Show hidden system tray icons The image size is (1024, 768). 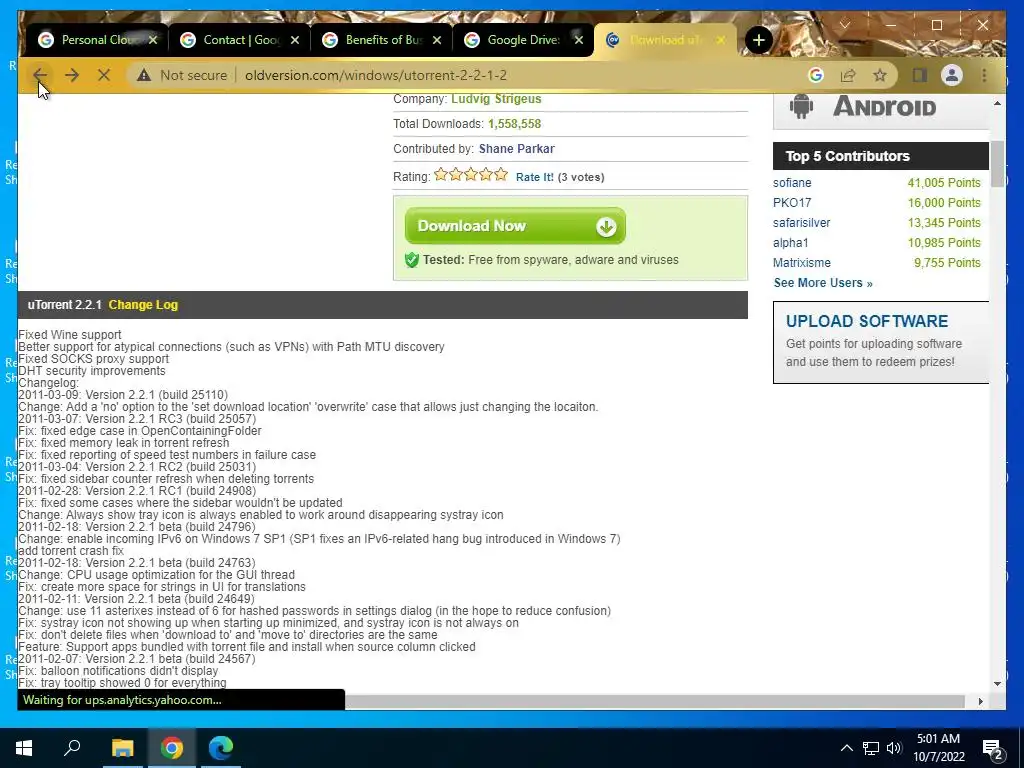point(846,748)
